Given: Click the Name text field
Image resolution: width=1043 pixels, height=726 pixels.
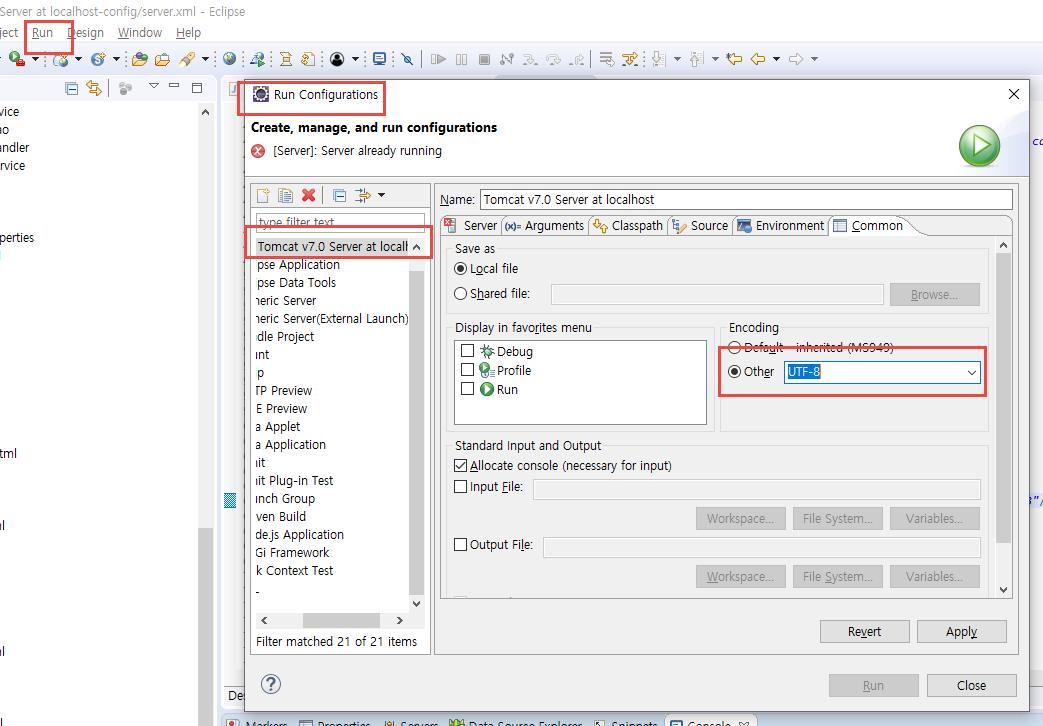Looking at the screenshot, I should (746, 200).
